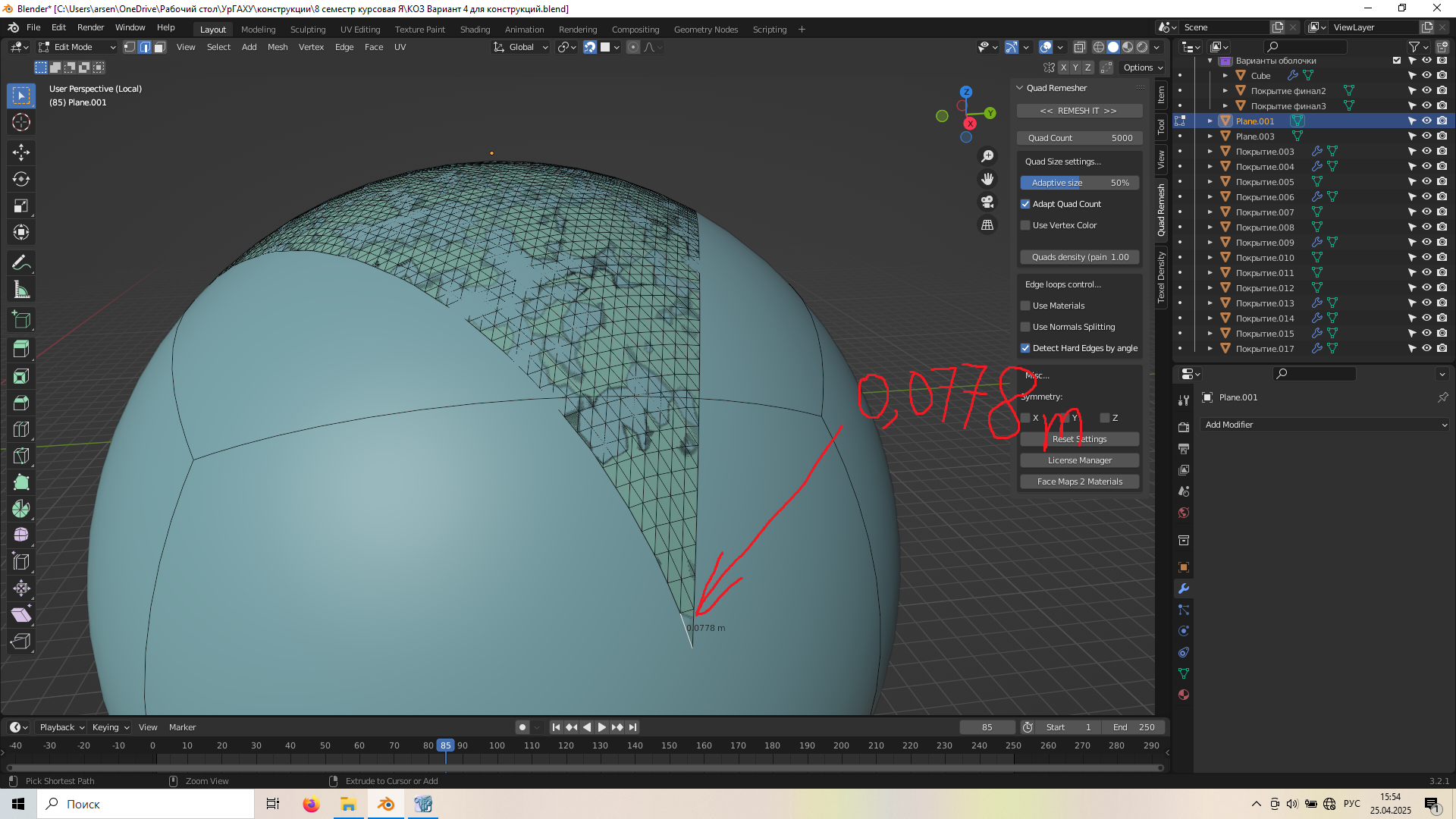
Task: Switch to the UV Editing workspace tab
Action: coord(360,30)
